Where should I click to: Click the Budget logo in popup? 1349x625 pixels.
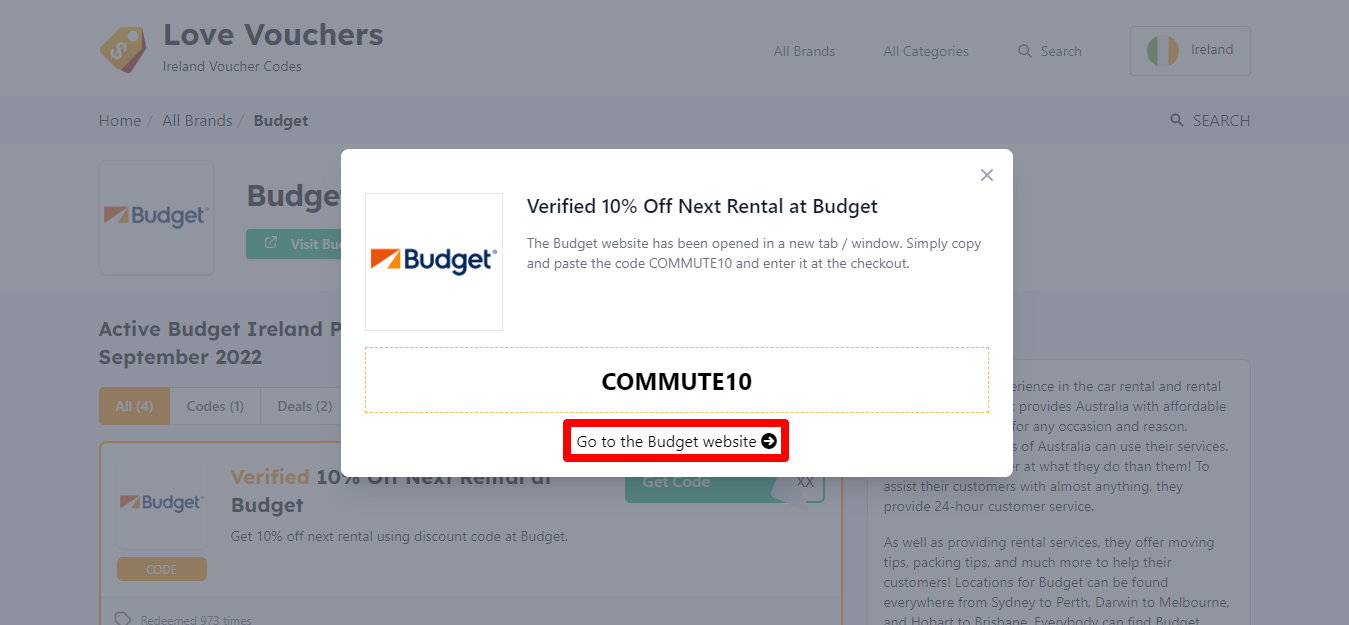tap(434, 262)
